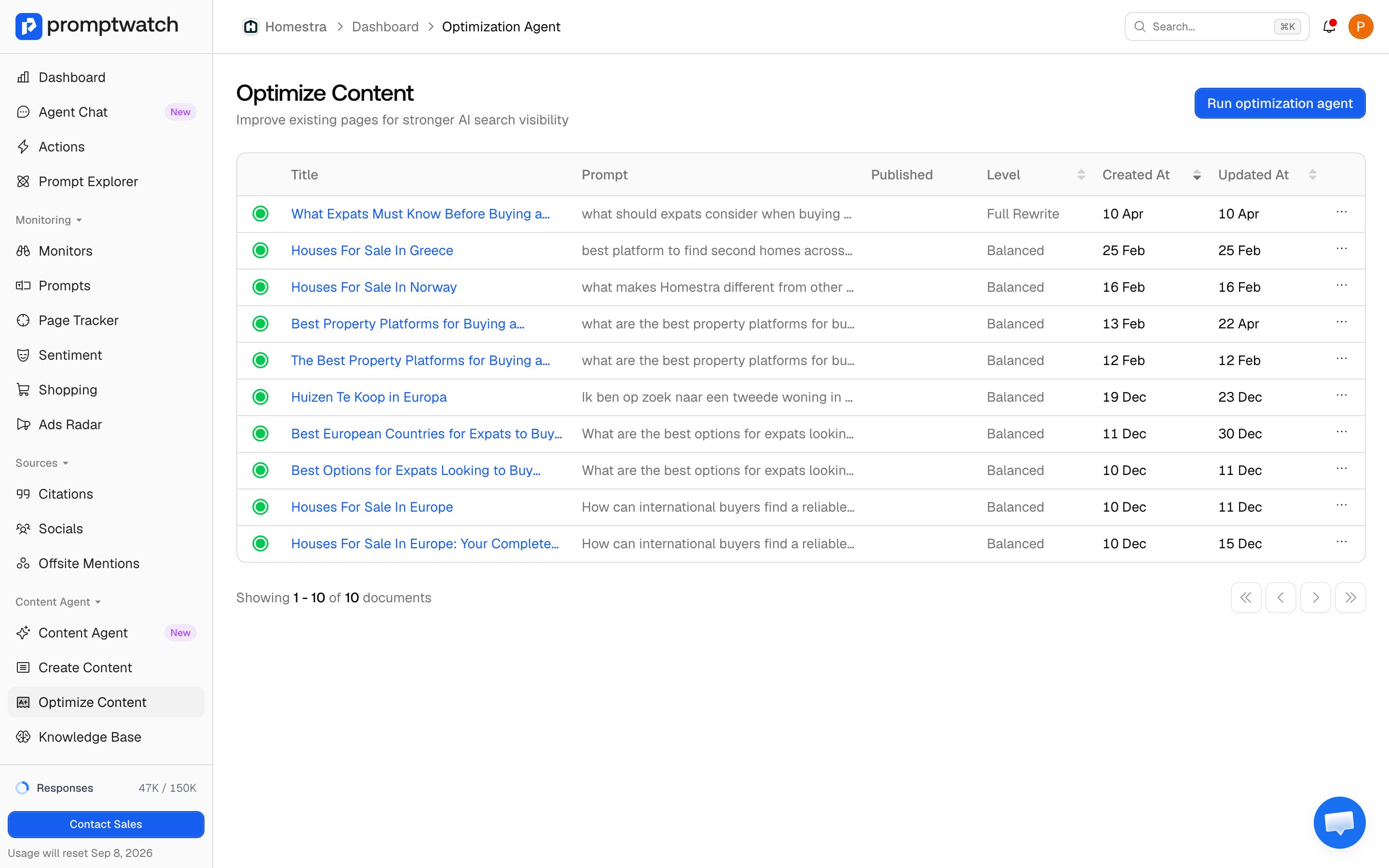Click the Knowledge Base brain icon
1389x868 pixels.
tap(23, 737)
